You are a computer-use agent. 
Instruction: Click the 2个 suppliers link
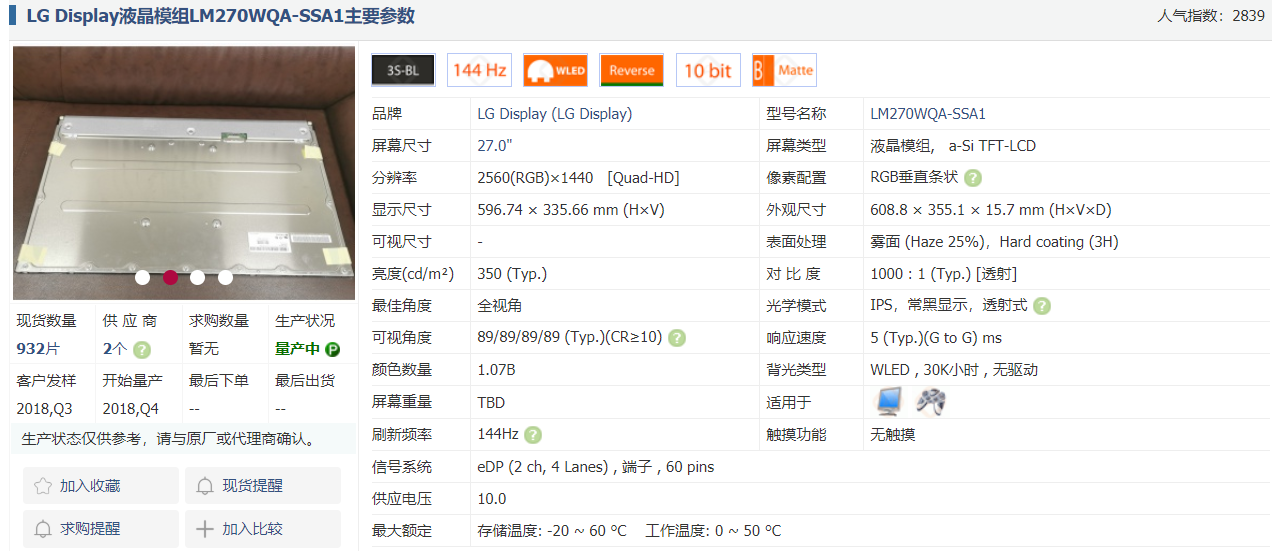pyautogui.click(x=116, y=349)
